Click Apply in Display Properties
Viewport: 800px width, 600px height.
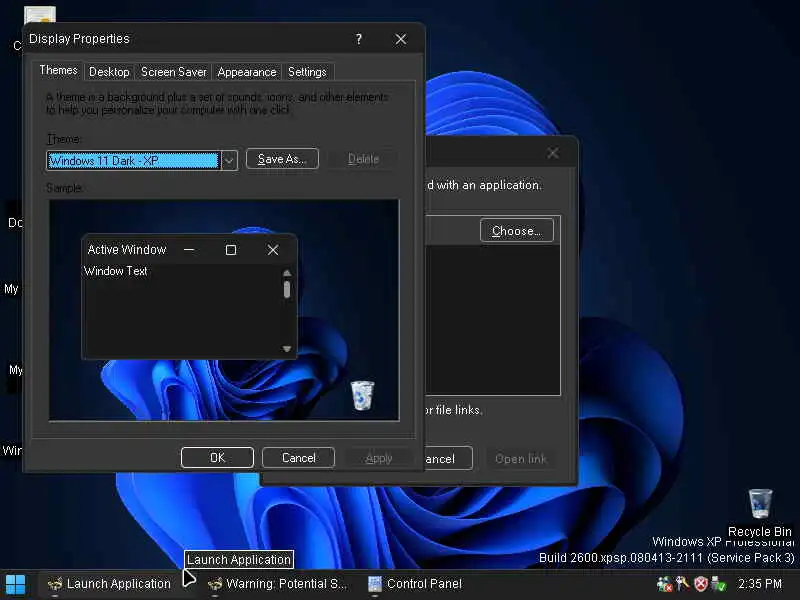[379, 458]
